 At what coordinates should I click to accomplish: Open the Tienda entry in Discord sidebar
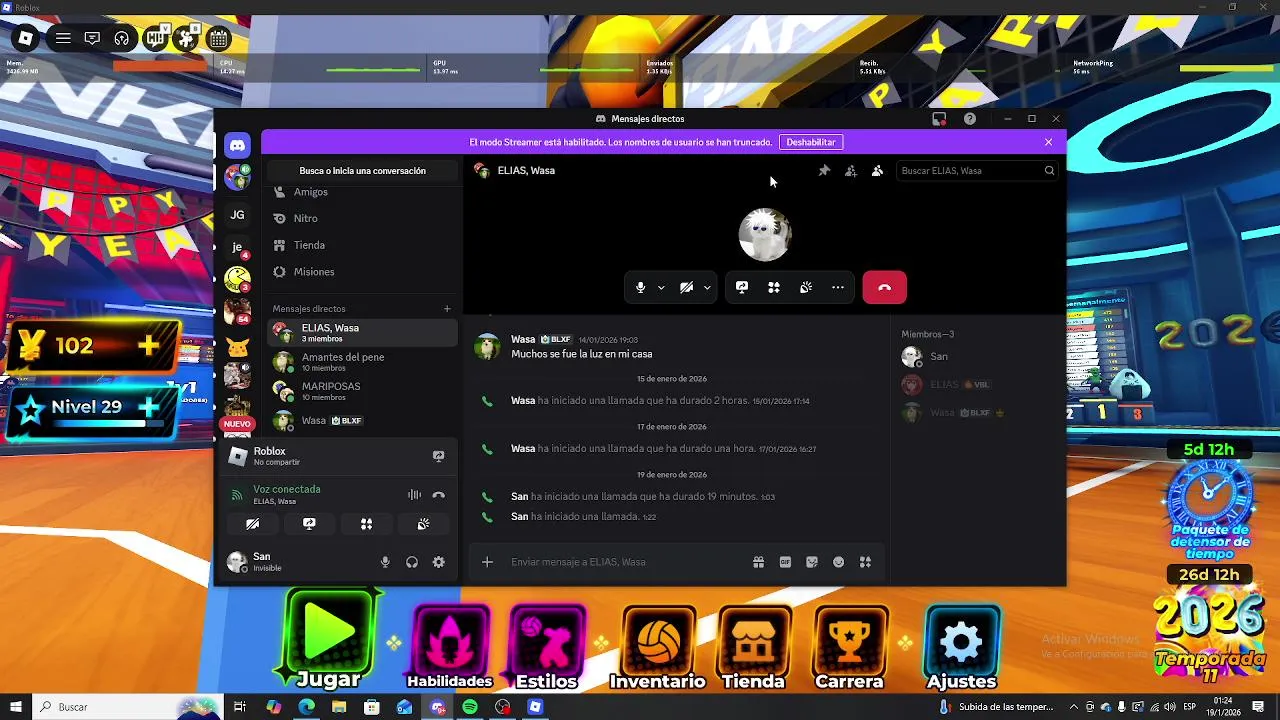pos(362,245)
